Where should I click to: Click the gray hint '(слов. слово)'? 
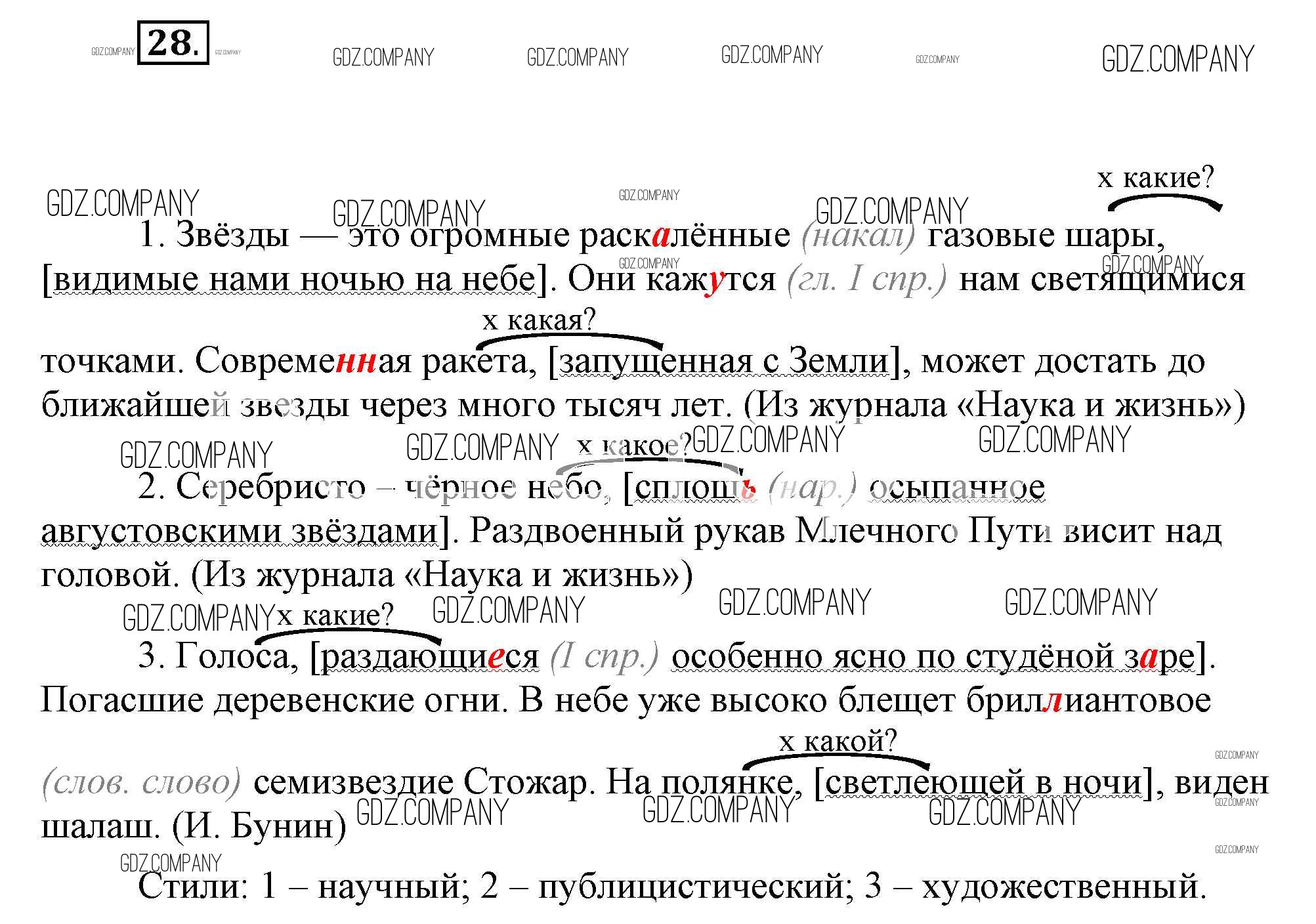point(142,783)
